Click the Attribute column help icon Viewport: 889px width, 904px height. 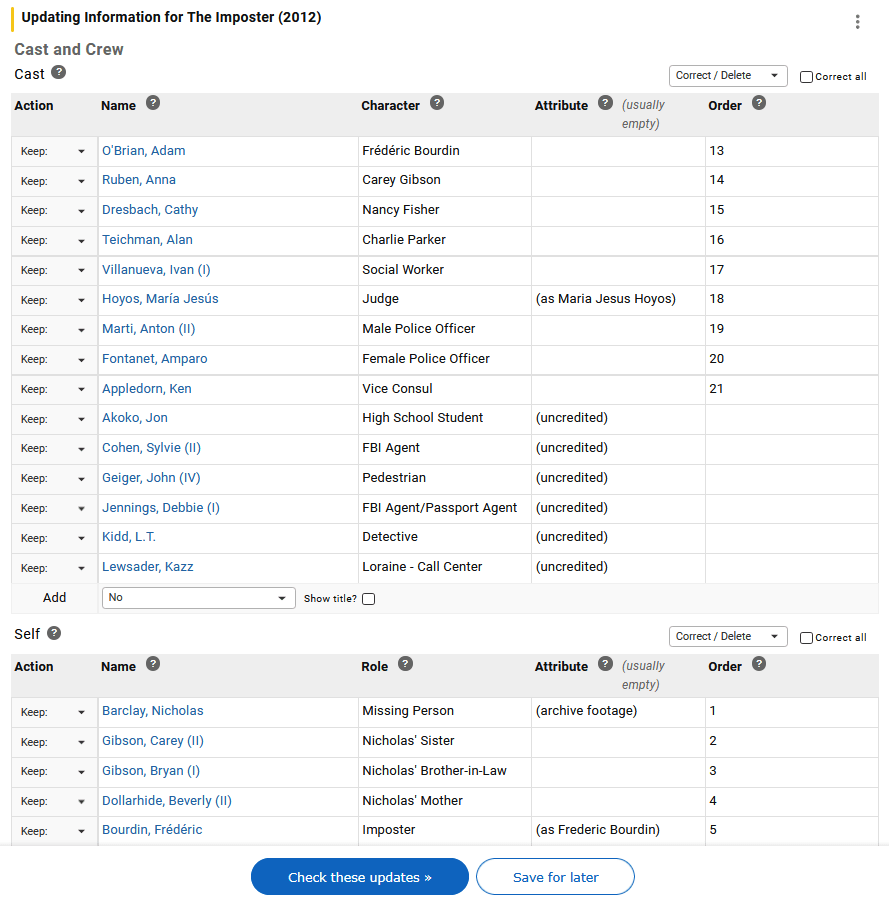point(605,102)
